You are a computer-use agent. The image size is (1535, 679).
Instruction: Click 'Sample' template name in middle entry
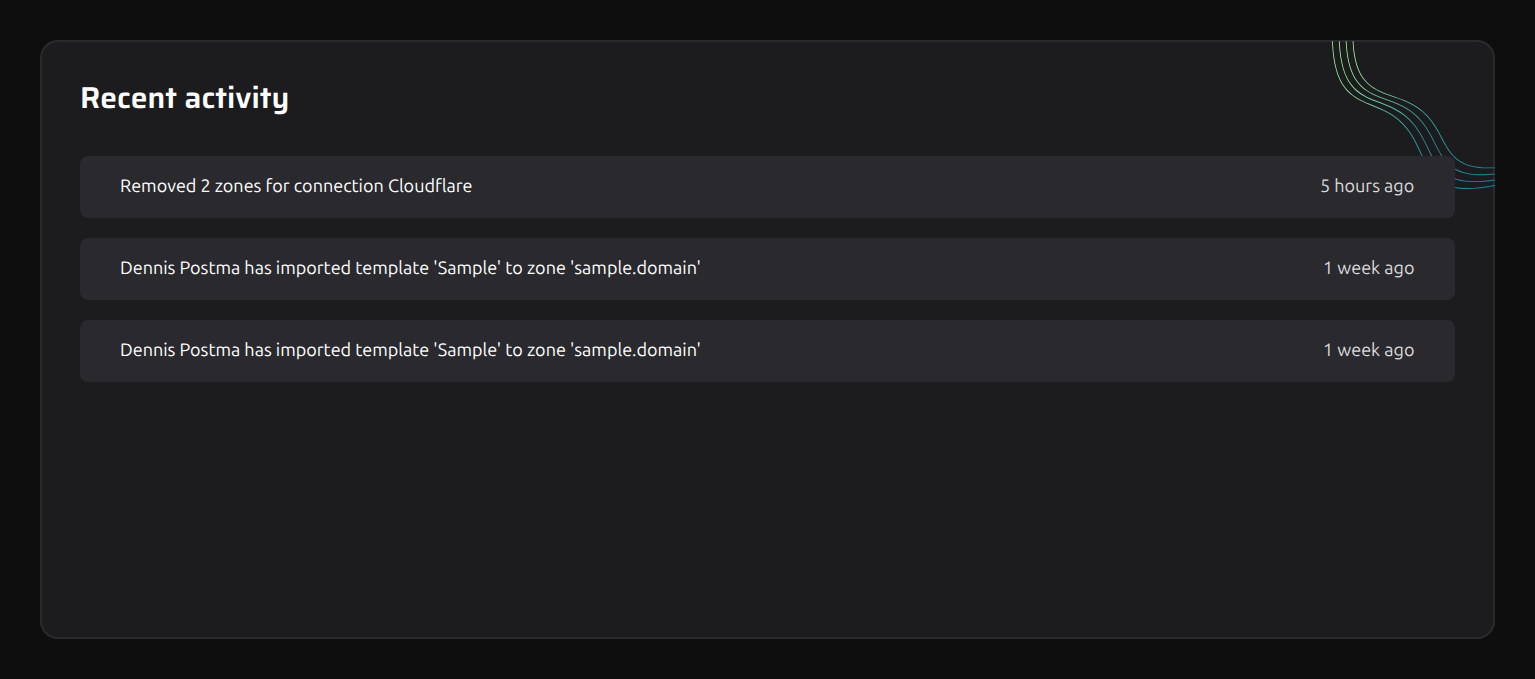[x=467, y=268]
